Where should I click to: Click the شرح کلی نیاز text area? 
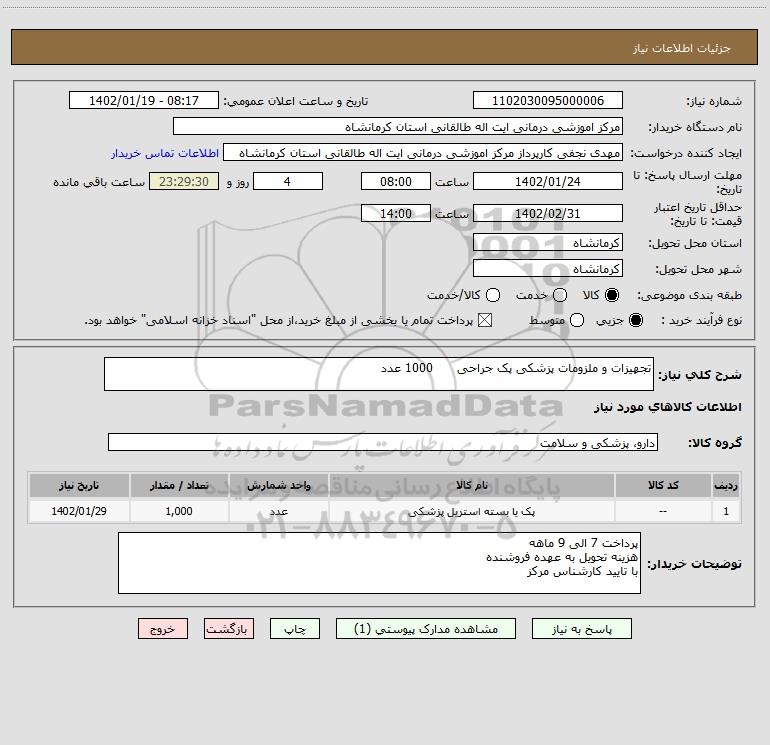[x=379, y=374]
